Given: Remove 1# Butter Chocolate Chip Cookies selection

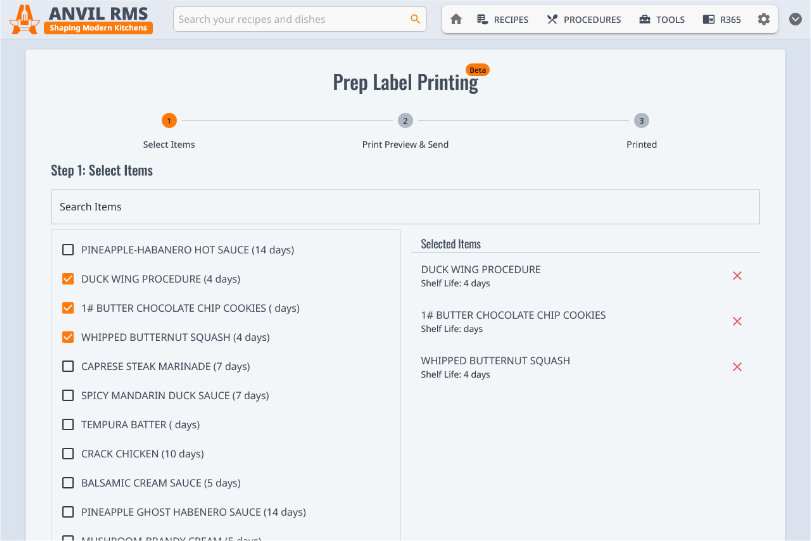Looking at the screenshot, I should pos(737,321).
